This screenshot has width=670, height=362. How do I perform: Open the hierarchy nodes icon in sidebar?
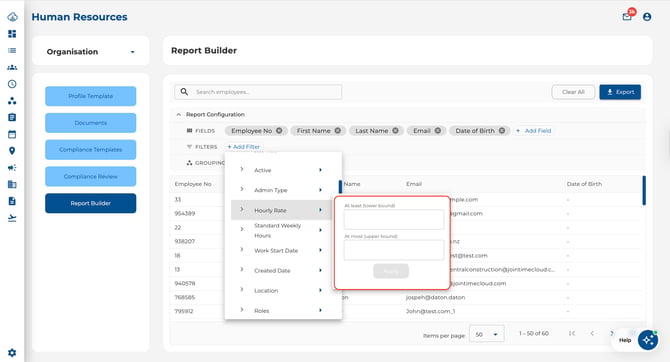pos(12,101)
